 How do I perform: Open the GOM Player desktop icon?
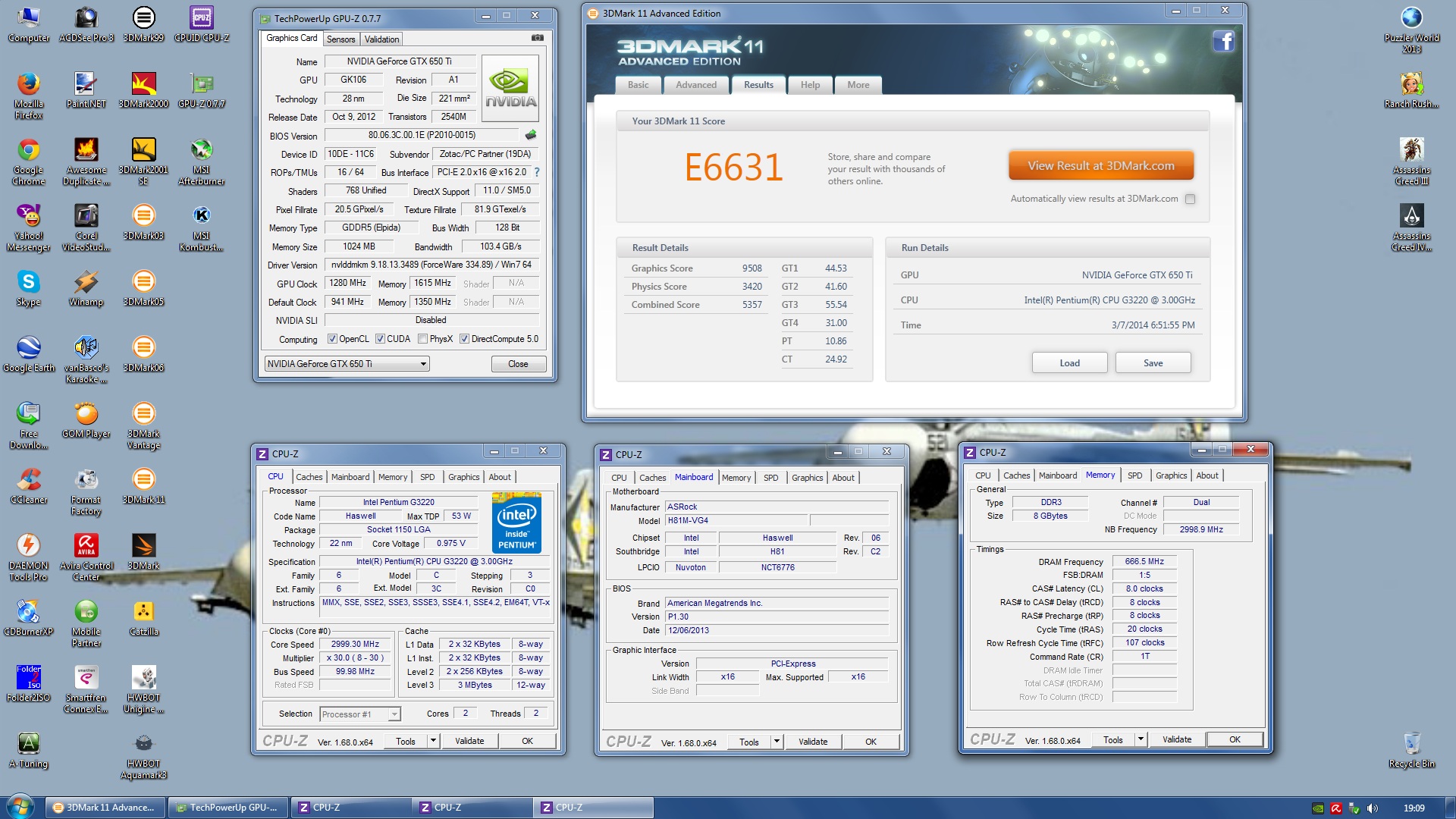click(86, 419)
